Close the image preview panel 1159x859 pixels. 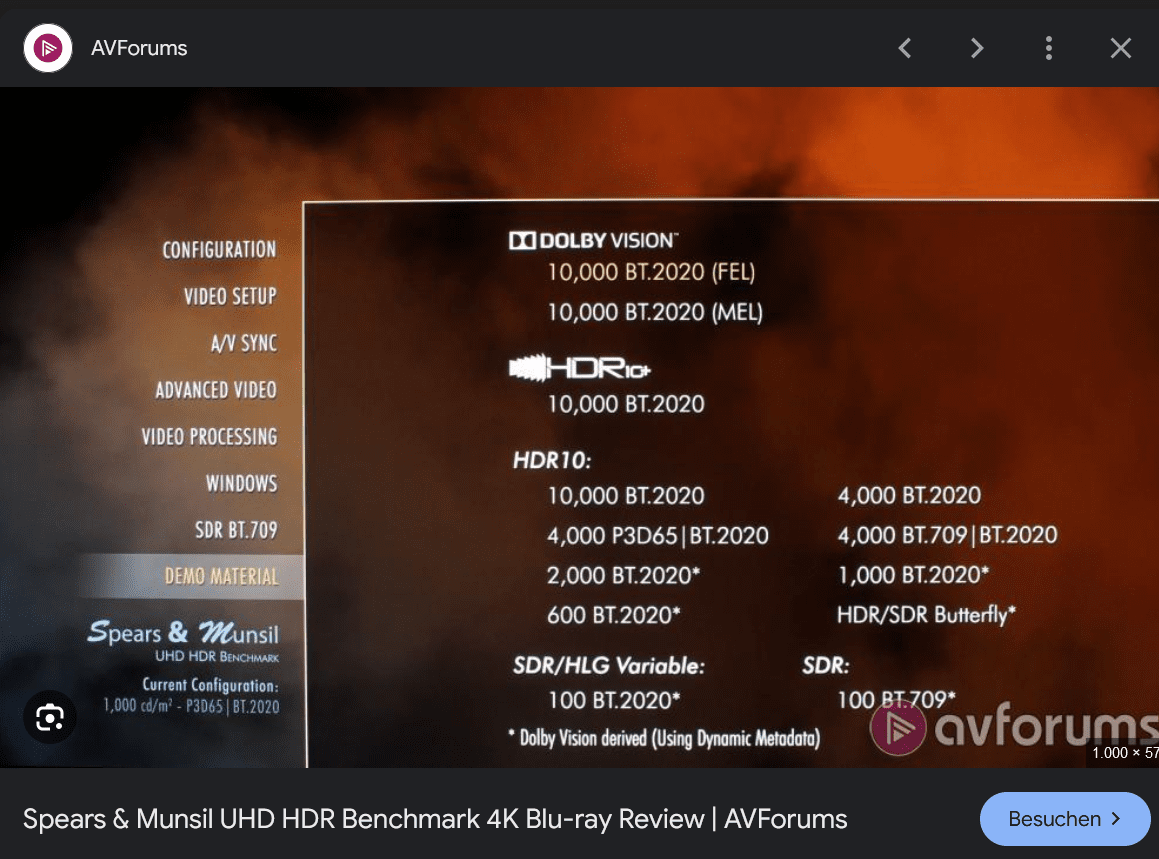(1121, 48)
